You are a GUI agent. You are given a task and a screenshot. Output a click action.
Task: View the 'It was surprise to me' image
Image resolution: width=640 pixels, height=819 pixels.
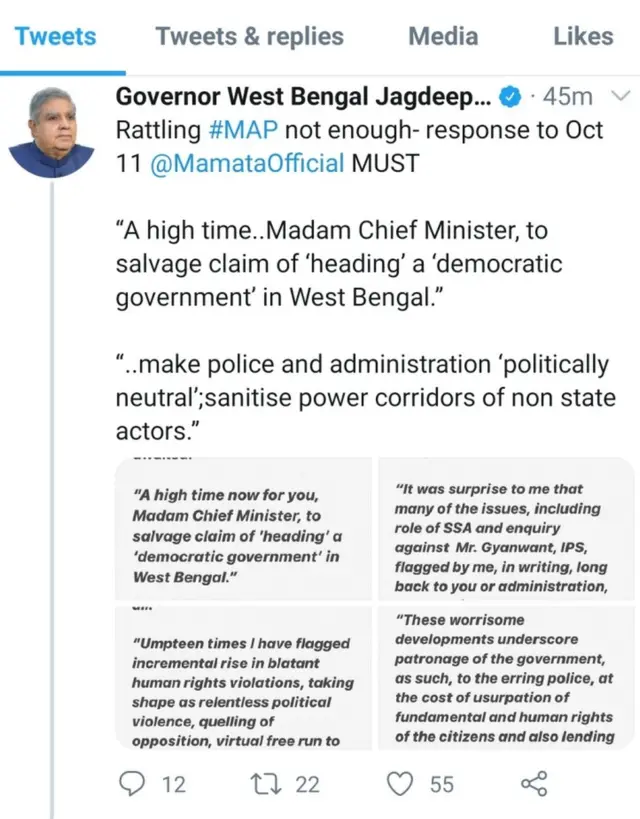pos(504,531)
